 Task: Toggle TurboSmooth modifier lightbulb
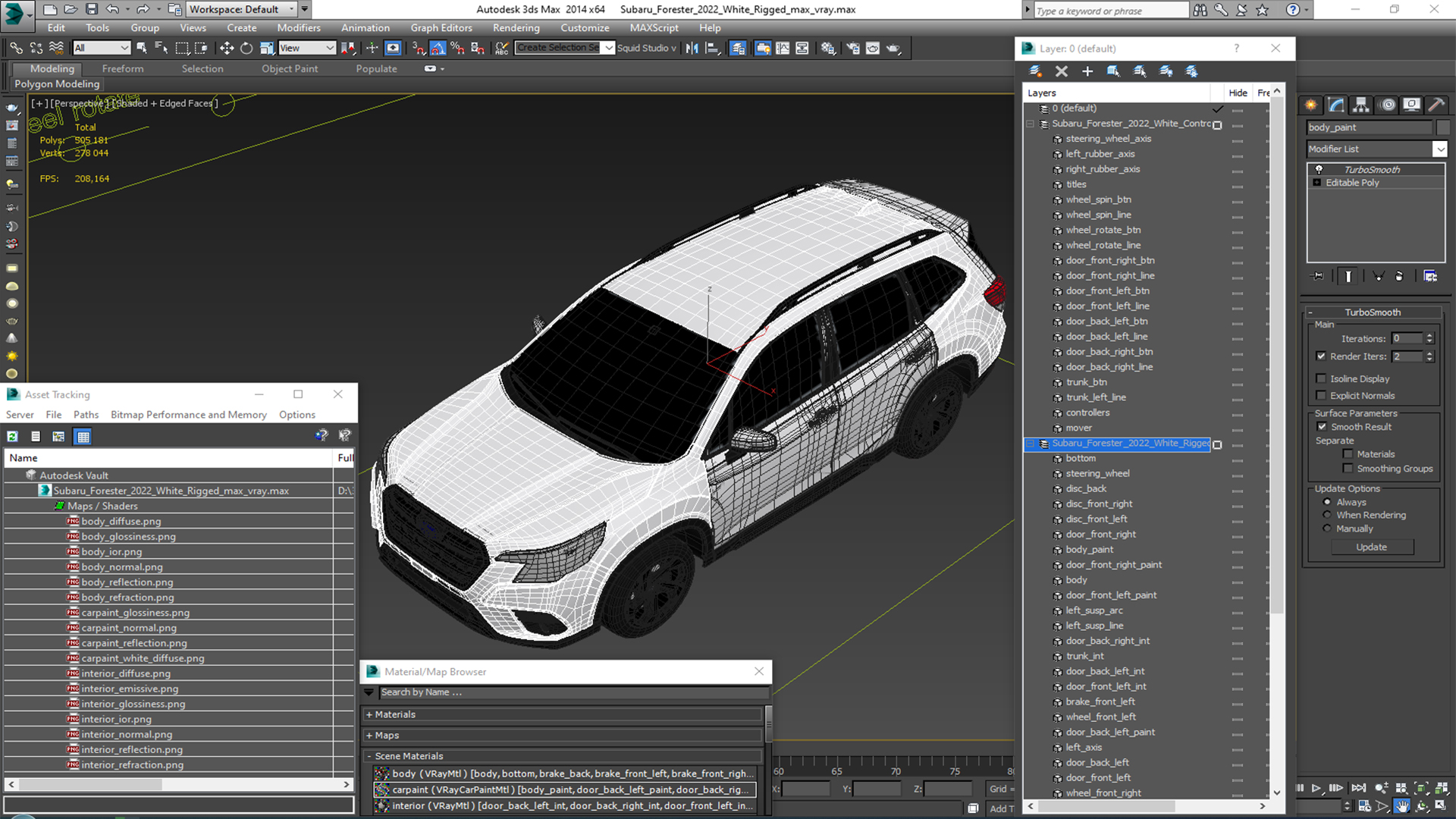click(1319, 169)
